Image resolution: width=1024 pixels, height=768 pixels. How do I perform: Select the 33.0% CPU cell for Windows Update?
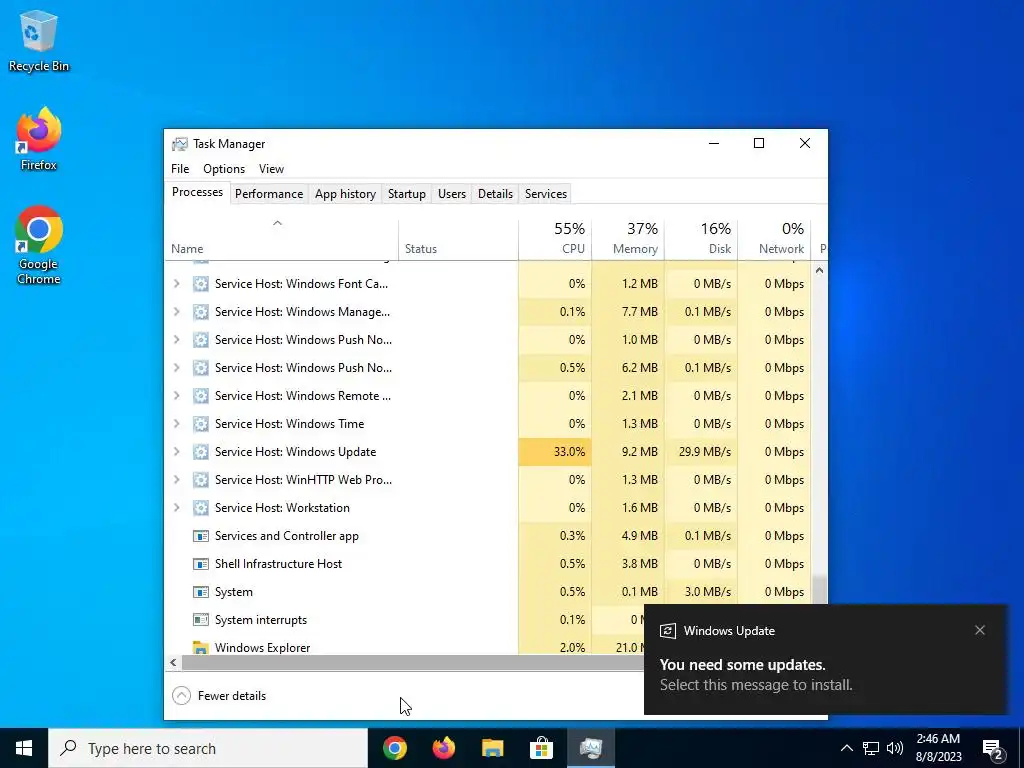(555, 452)
